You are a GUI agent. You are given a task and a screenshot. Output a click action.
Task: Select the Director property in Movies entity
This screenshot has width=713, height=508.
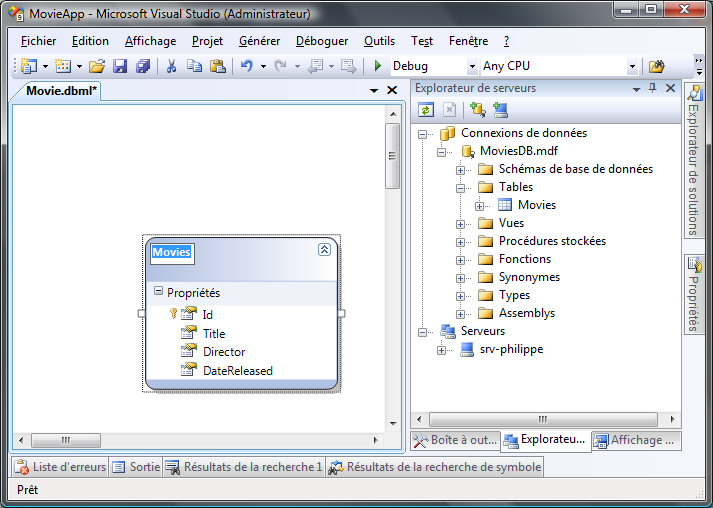tap(224, 352)
